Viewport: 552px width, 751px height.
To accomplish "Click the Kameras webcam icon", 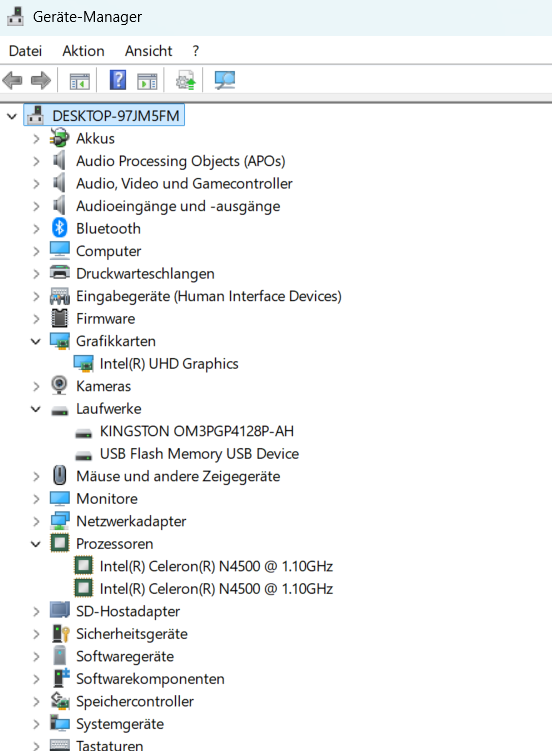I will point(59,386).
